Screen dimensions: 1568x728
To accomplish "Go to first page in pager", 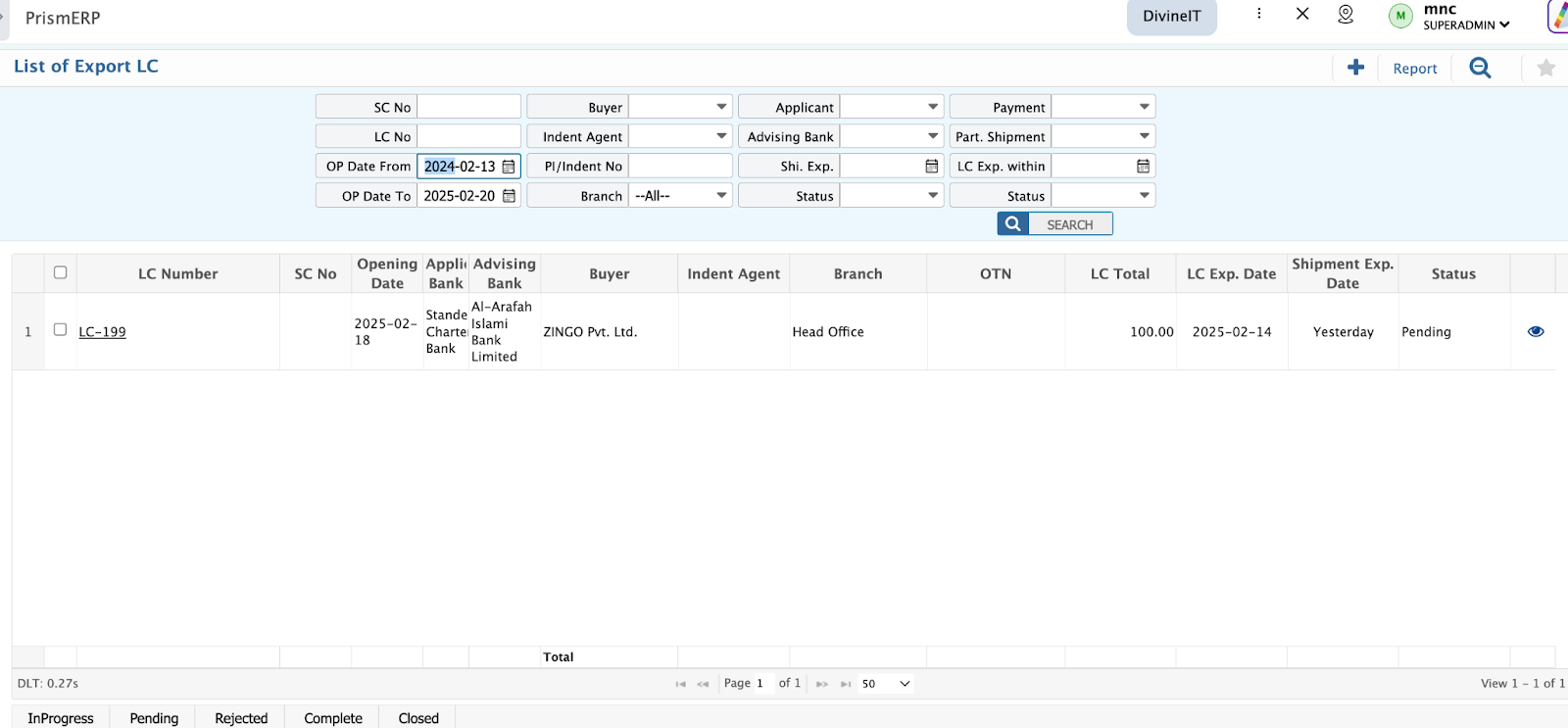I will coord(680,684).
